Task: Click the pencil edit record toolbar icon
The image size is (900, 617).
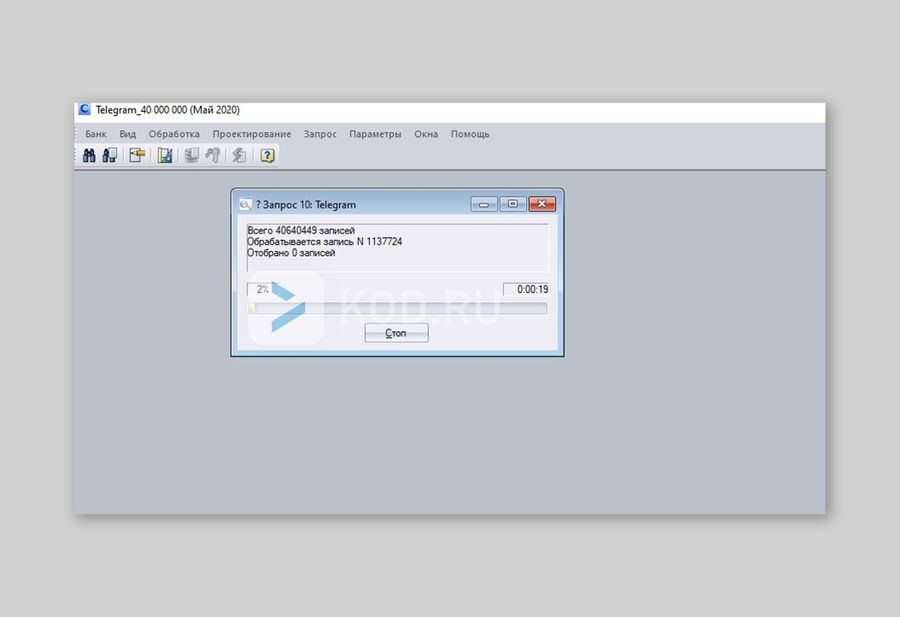Action: [137, 155]
